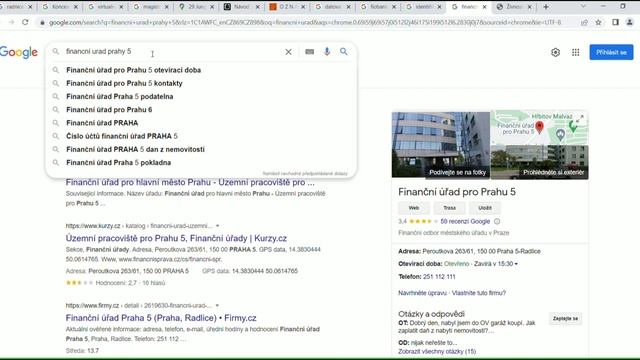
Task: Open the on-screen keyboard icon in search box
Action: 309,52
